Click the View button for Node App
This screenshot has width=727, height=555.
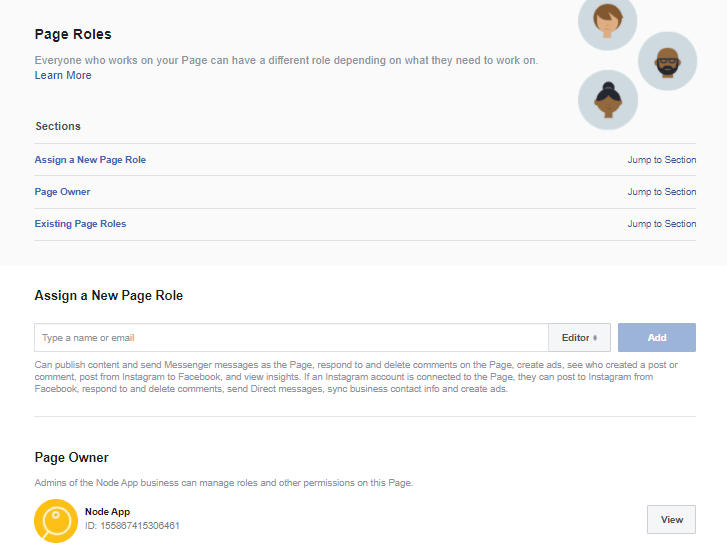tap(671, 519)
